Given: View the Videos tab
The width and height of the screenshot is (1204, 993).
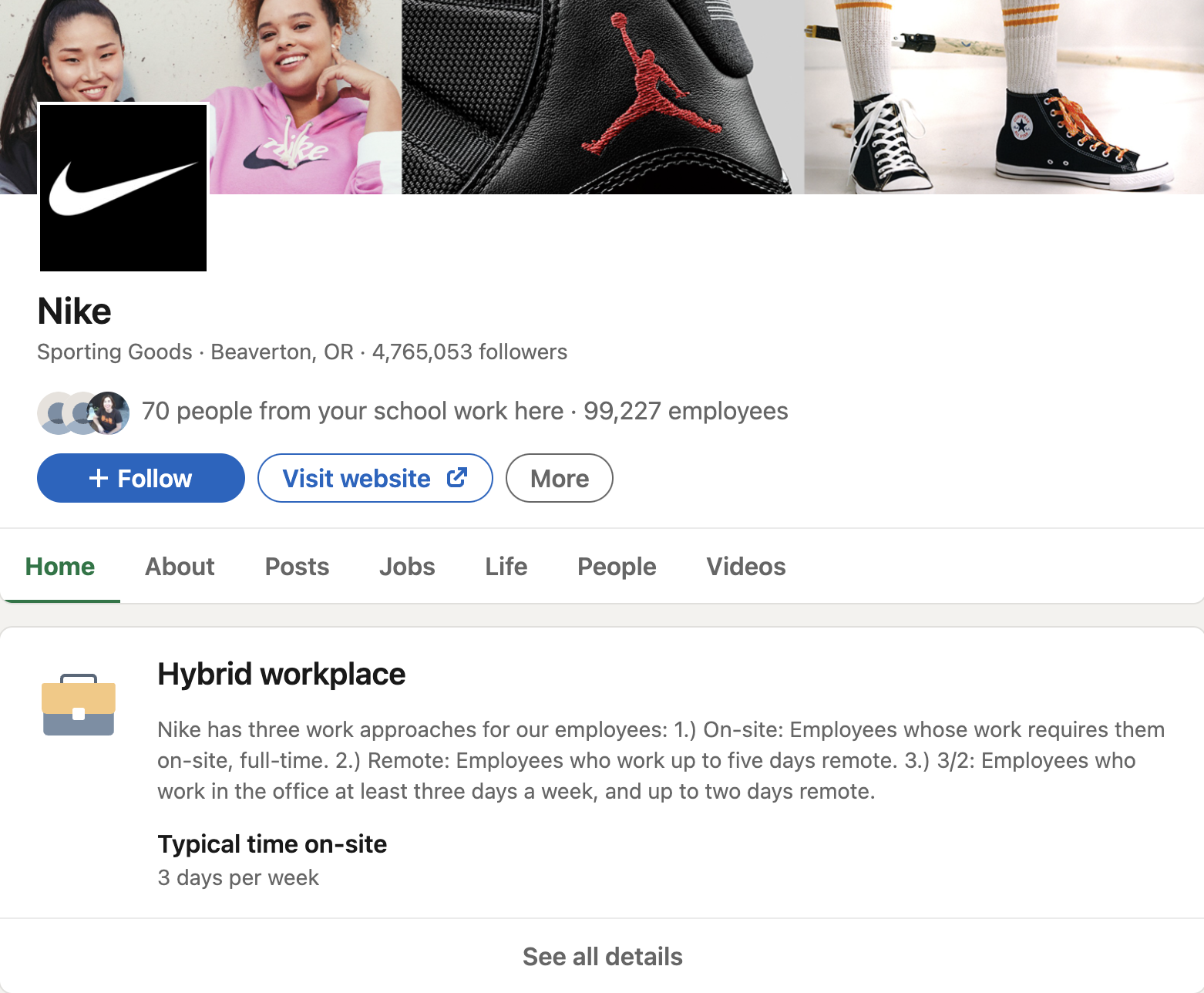Looking at the screenshot, I should point(746,567).
